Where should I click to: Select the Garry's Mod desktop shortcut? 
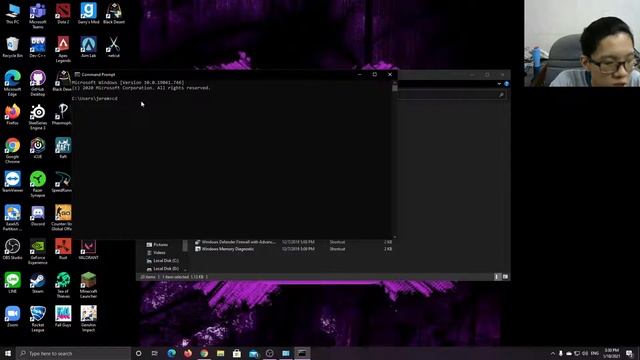(89, 13)
